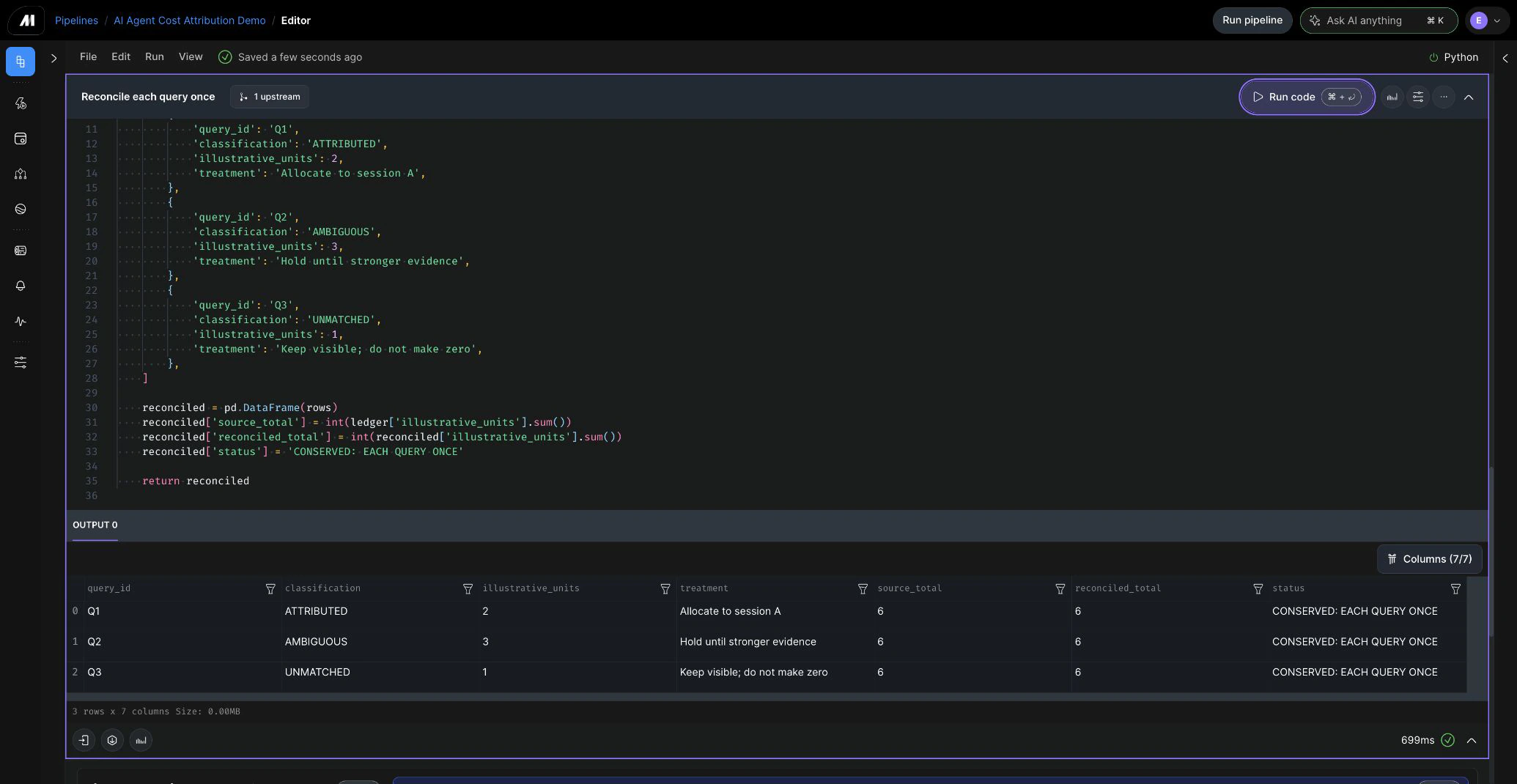Open the View menu
Image resolution: width=1517 pixels, height=784 pixels.
click(x=191, y=56)
